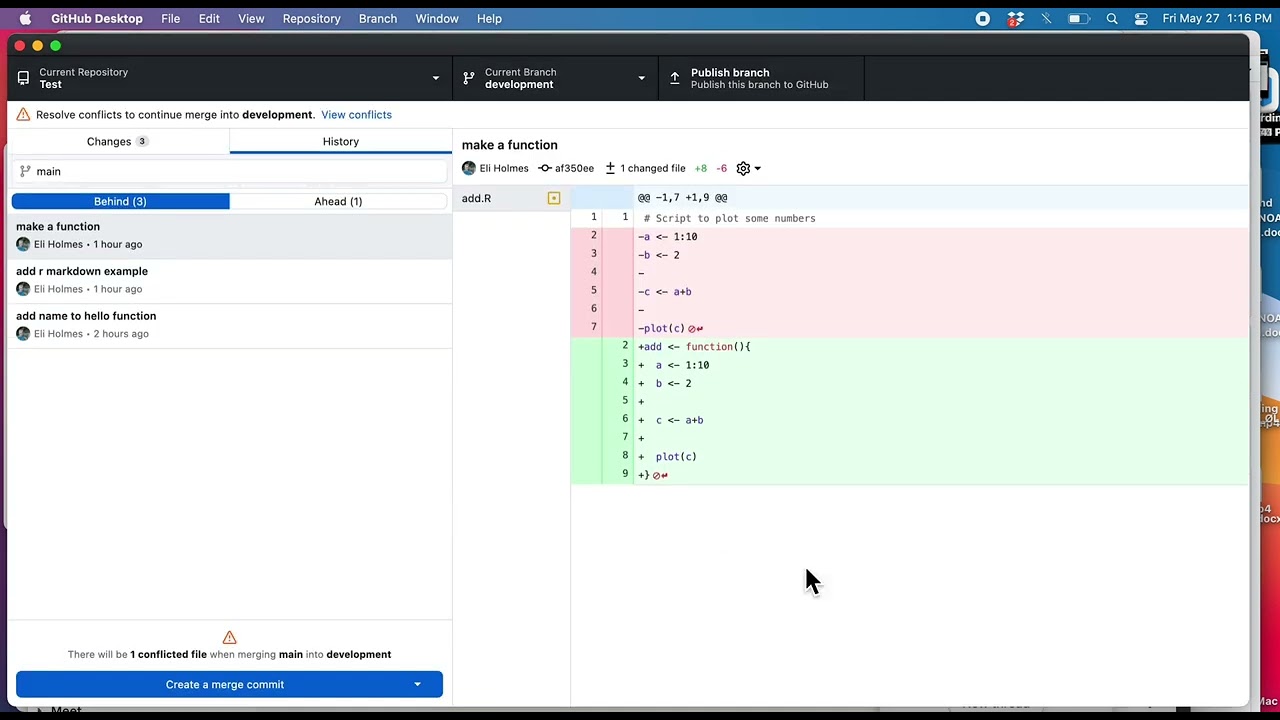The image size is (1280, 720).
Task: Expand the Current Repository Test dropdown
Action: [x=229, y=78]
